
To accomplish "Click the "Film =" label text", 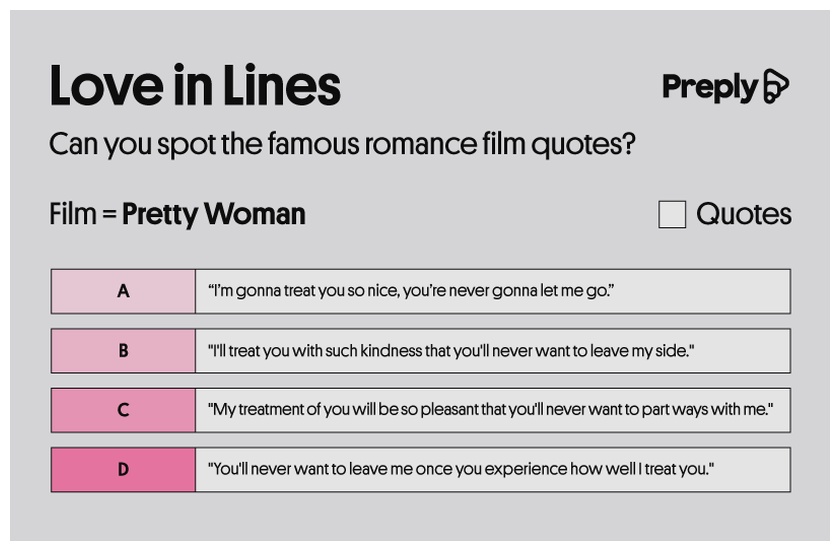I will pyautogui.click(x=83, y=214).
